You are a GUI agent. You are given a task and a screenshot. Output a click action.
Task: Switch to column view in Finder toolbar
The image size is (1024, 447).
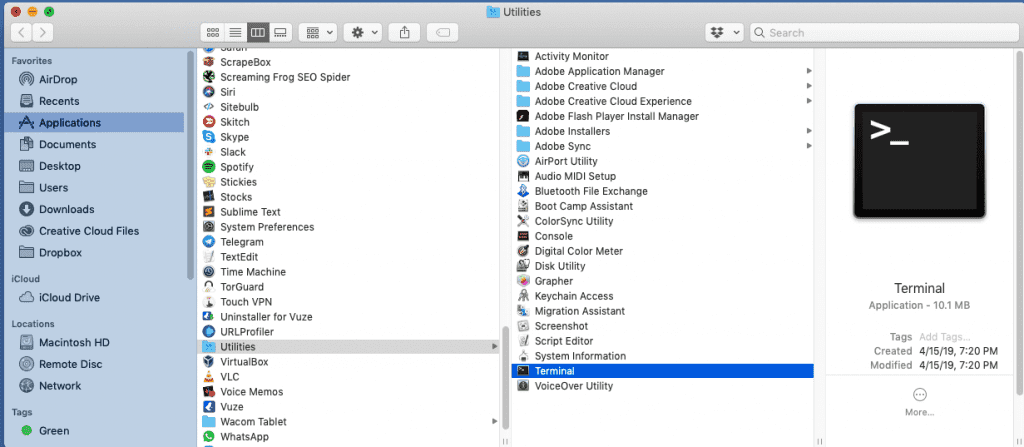click(x=258, y=32)
